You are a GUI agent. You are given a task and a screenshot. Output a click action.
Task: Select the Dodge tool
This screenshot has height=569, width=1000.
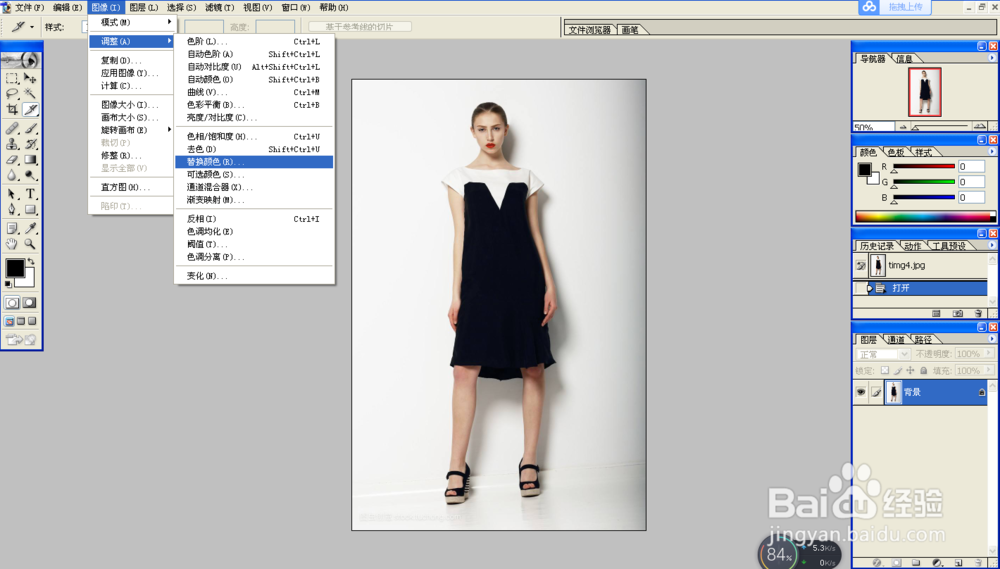tap(30, 175)
